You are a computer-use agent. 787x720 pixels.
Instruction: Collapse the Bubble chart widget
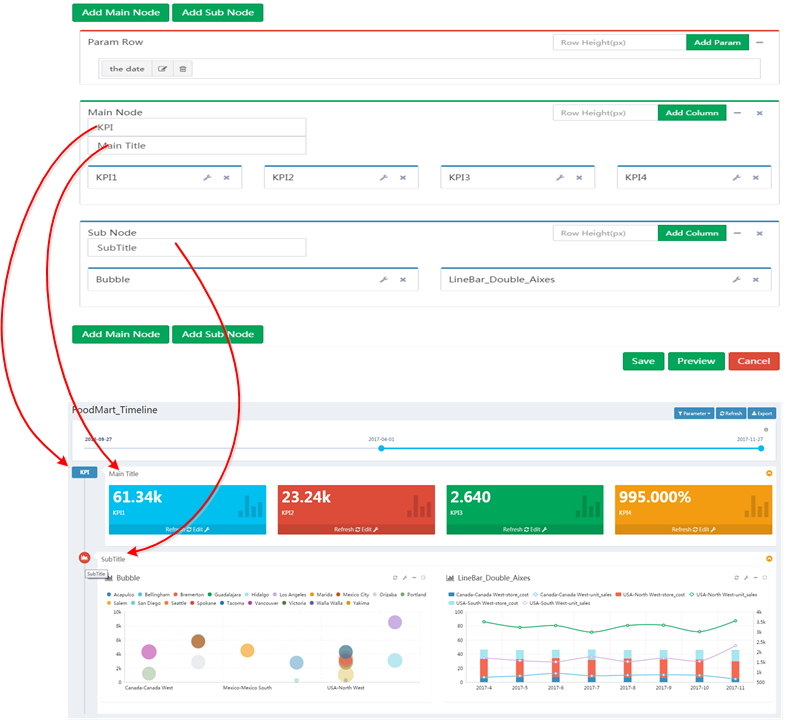tap(414, 578)
